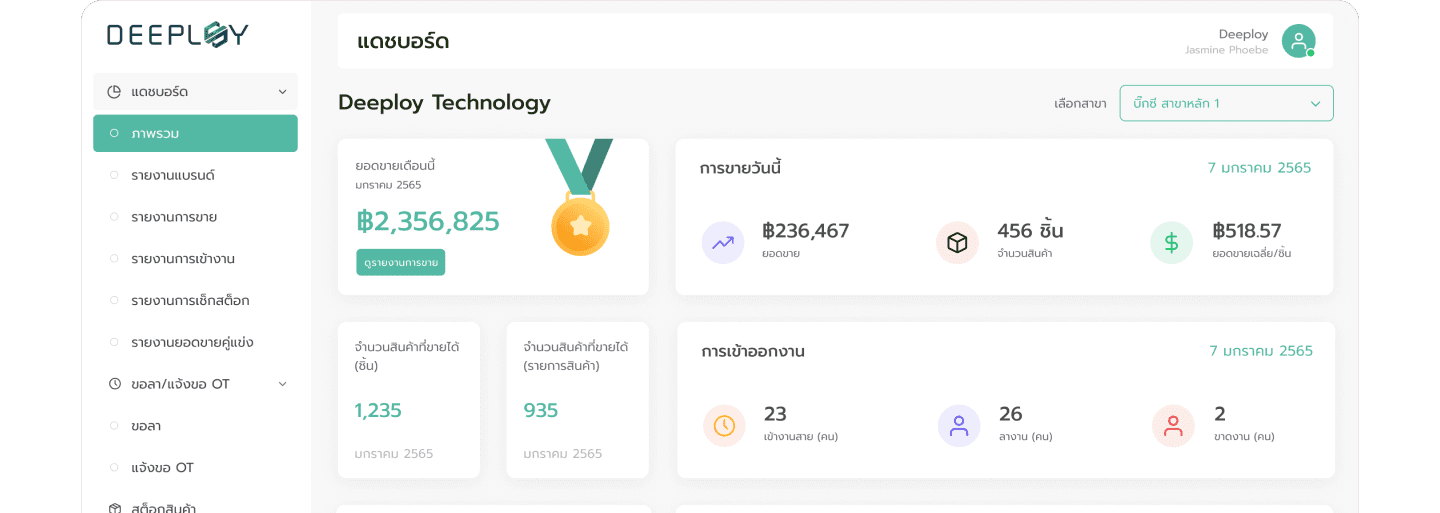Click the 1,235 items sold card
Viewport: 1440px width, 513px height.
(408, 399)
